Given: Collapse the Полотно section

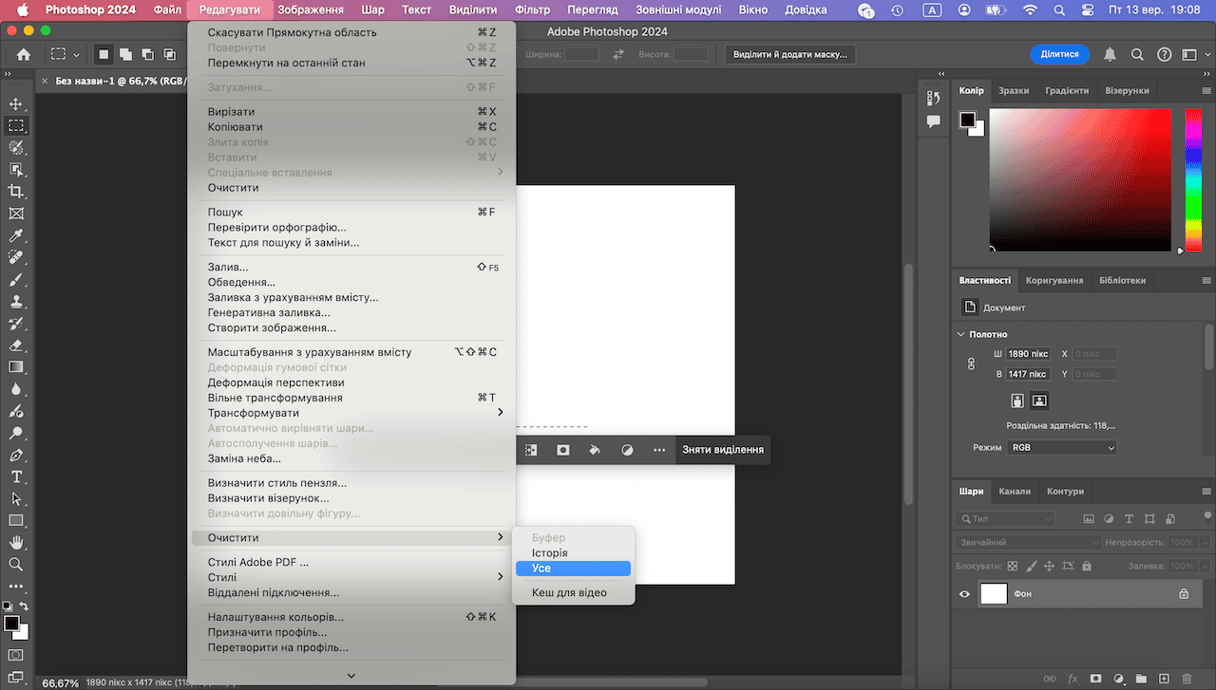Looking at the screenshot, I should [962, 334].
